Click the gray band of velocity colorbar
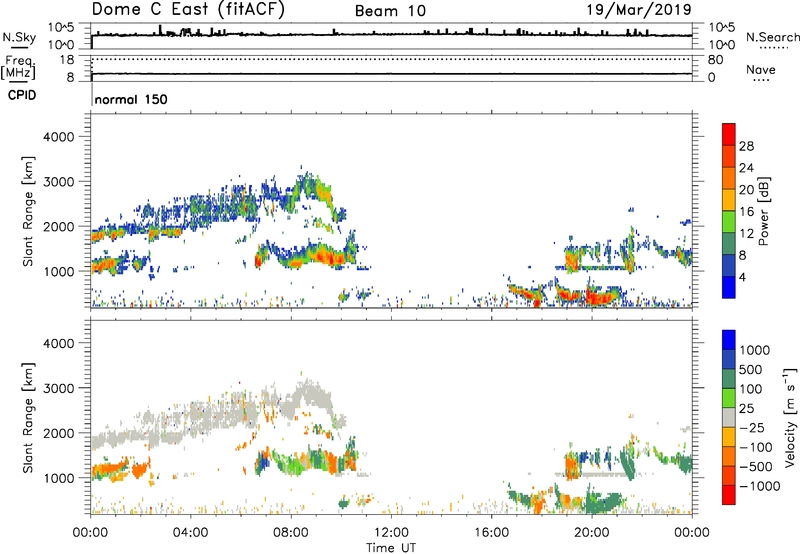Screen dimensions: 800x554 coord(729,417)
